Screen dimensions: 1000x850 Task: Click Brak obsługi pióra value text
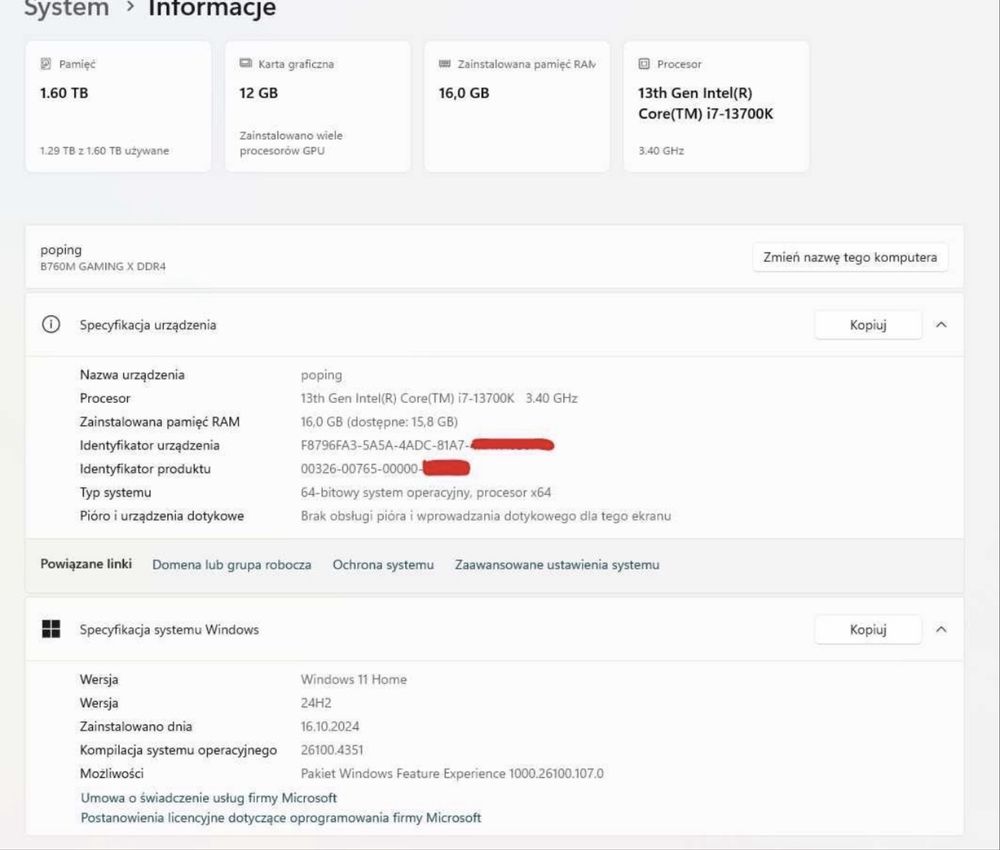(486, 516)
